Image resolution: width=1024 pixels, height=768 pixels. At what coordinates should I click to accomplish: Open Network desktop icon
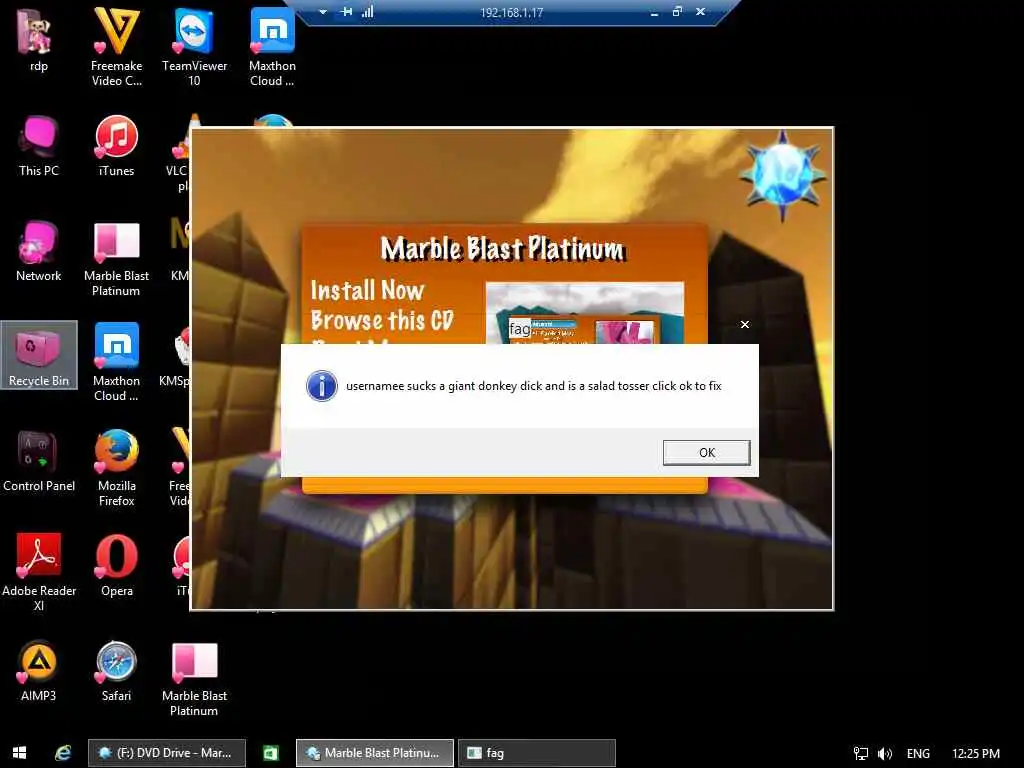click(39, 251)
